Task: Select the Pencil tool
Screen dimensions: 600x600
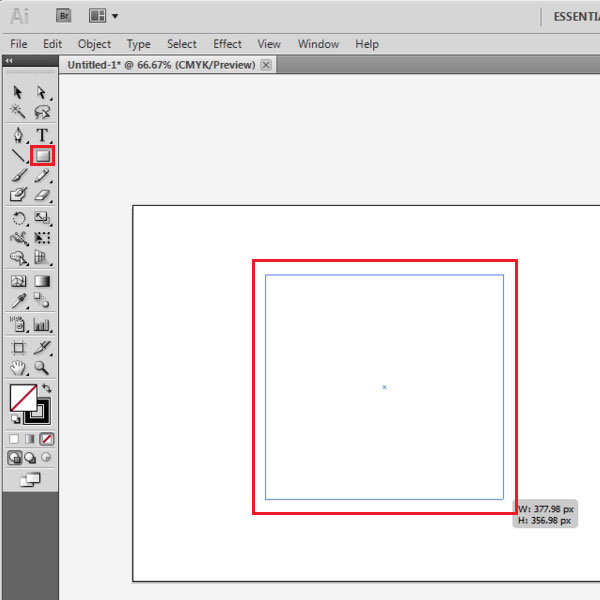Action: (42, 176)
